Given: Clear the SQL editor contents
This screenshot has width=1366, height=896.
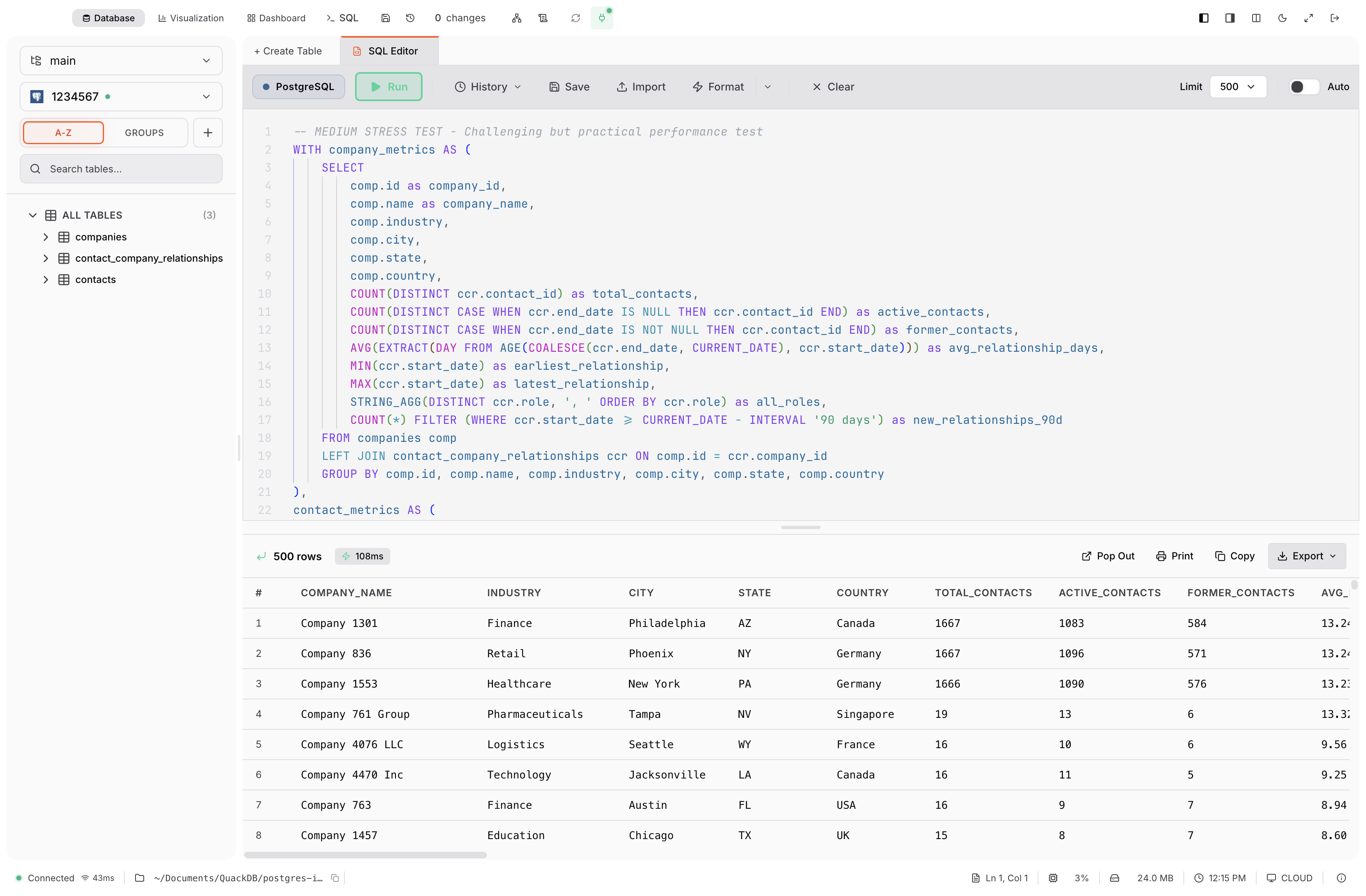Looking at the screenshot, I should (833, 87).
